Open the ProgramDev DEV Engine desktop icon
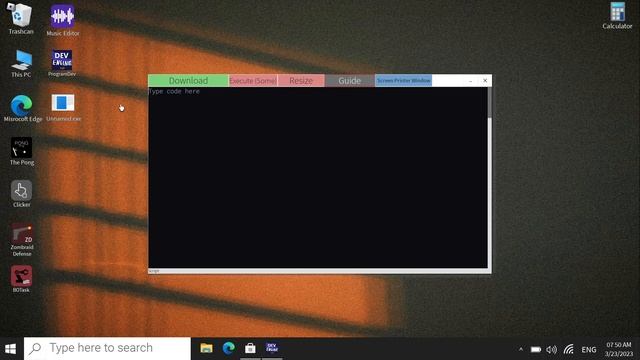This screenshot has height=360, width=640. pos(62,63)
